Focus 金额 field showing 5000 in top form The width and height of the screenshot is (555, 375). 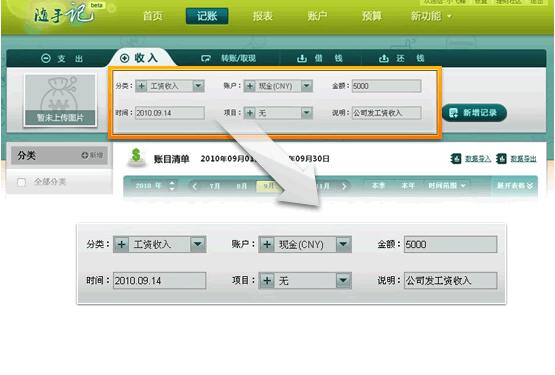pyautogui.click(x=387, y=86)
